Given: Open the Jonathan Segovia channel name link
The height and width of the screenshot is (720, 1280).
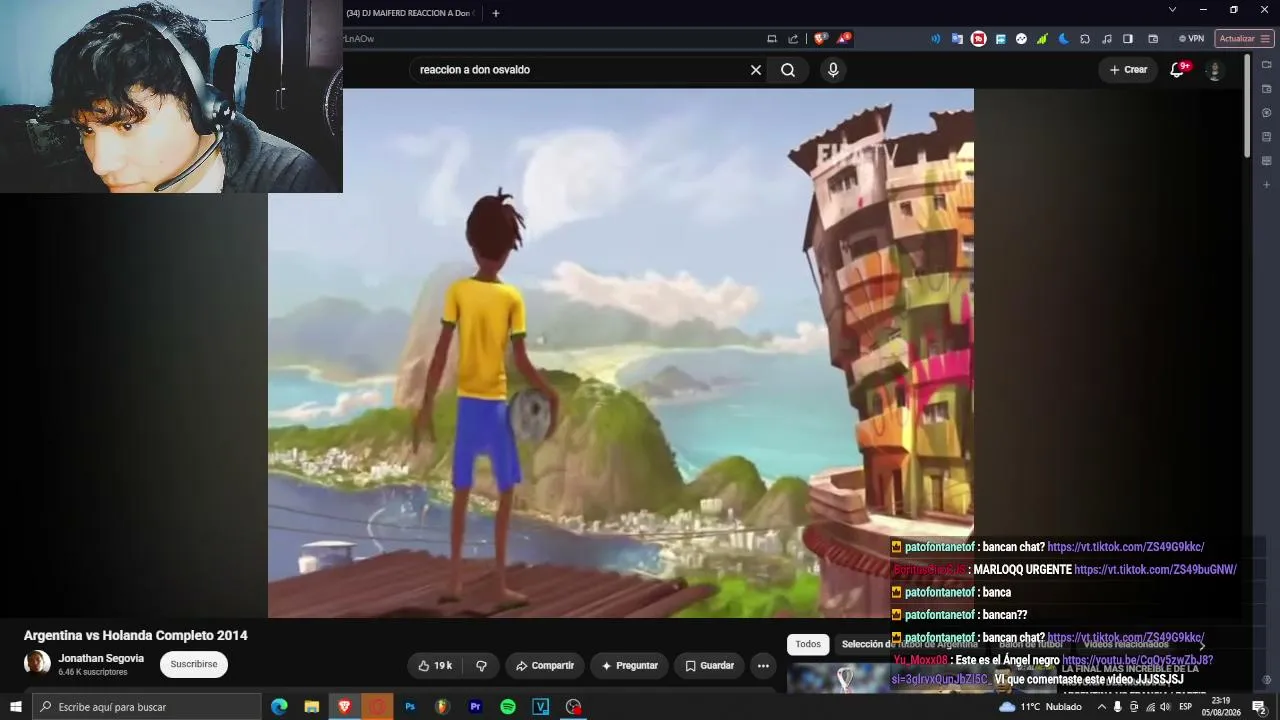Looking at the screenshot, I should pos(101,659).
